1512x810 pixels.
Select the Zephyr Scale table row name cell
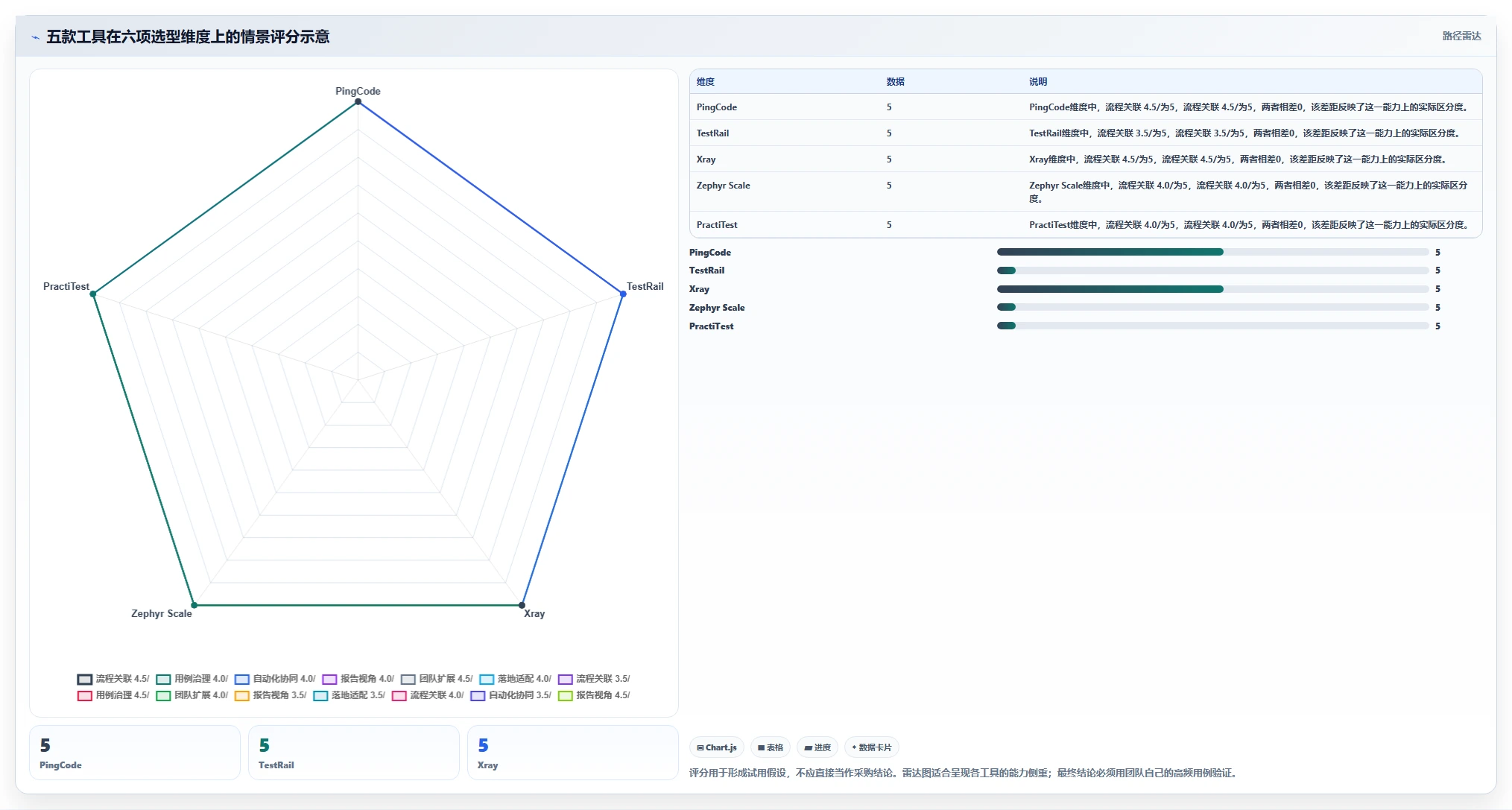723,186
